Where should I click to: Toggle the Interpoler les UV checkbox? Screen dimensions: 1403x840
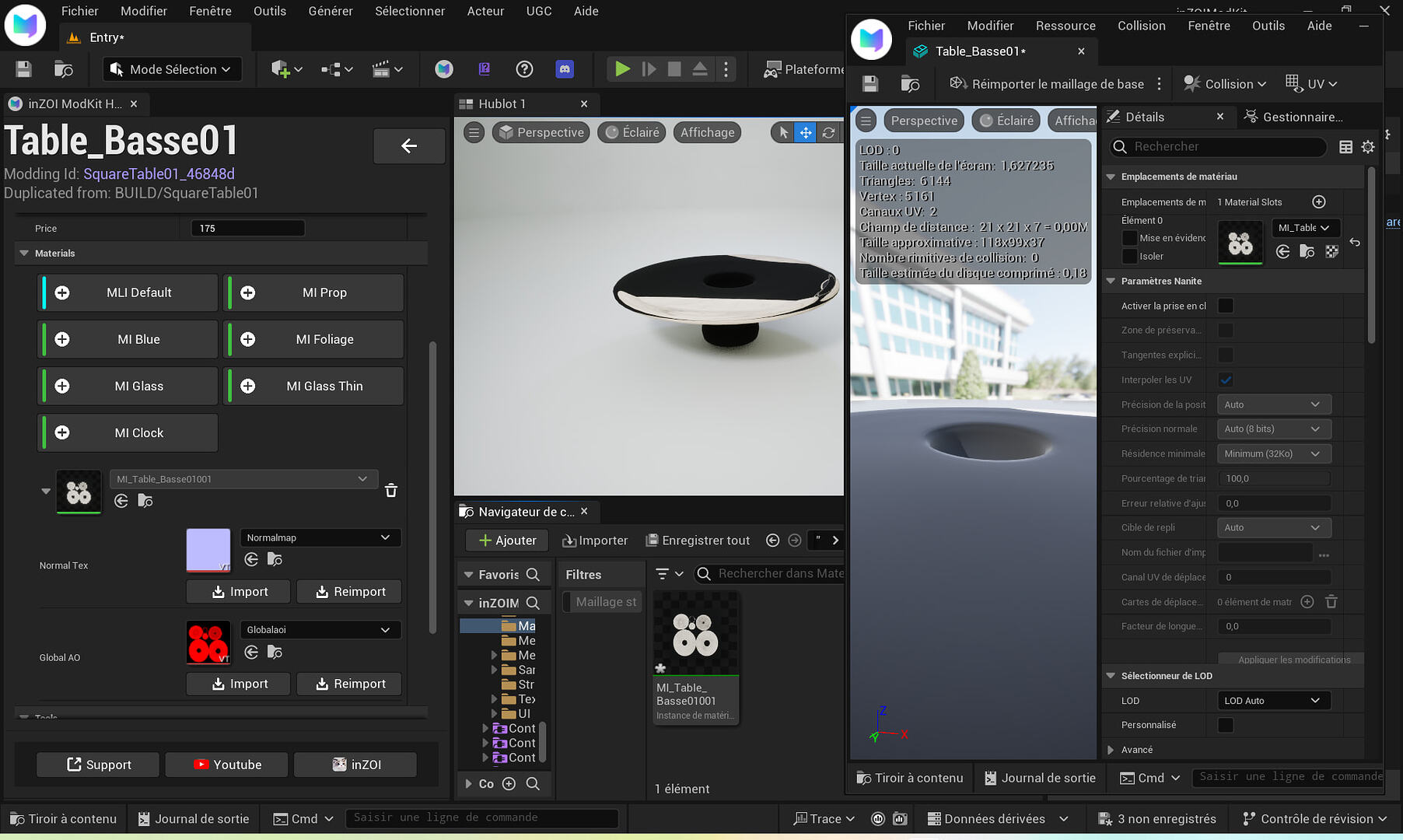pos(1226,380)
